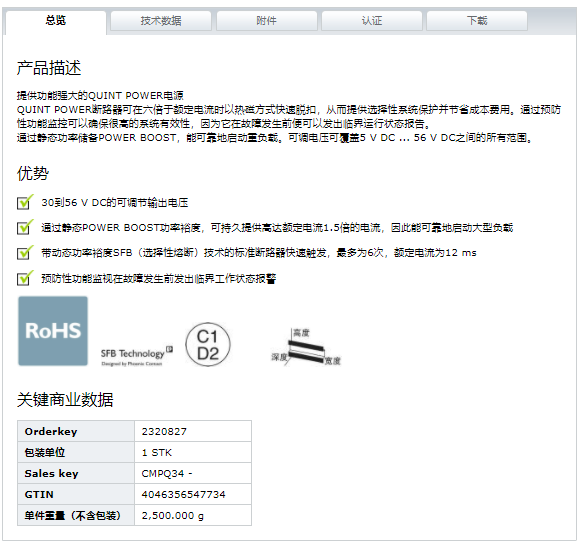This screenshot has width=580, height=545.
Task: Open the 总览 overview tab
Action: tap(56, 21)
